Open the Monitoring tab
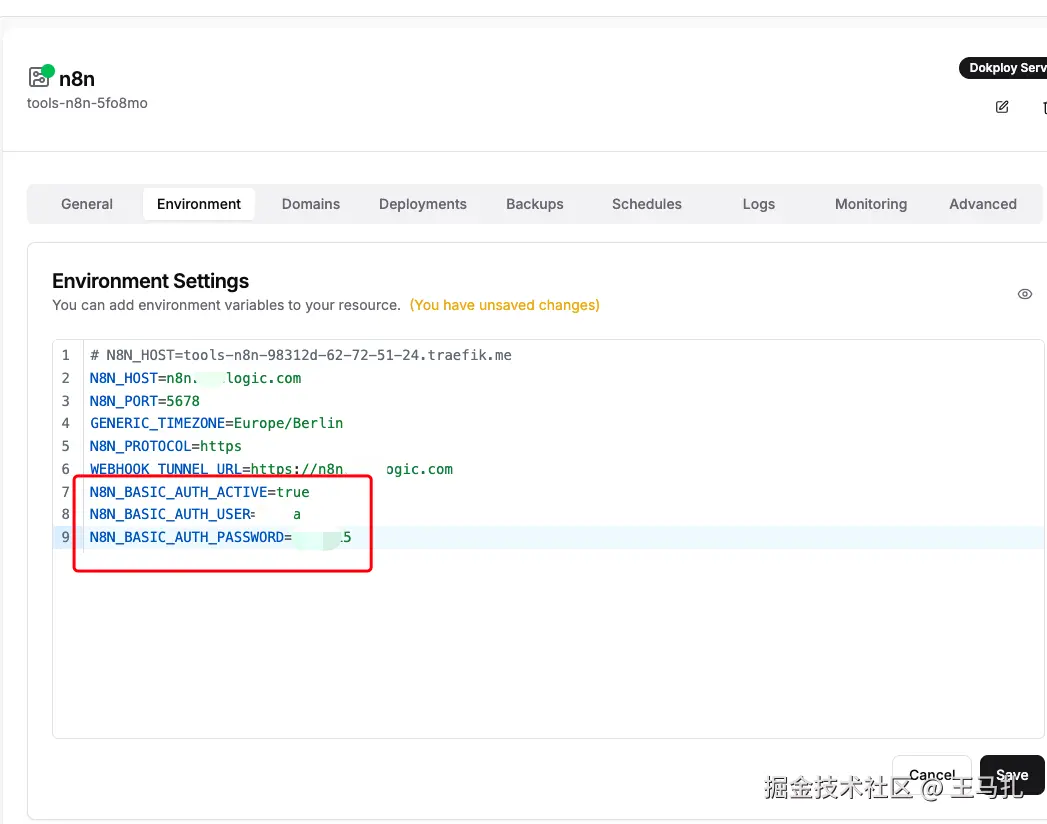 871,204
